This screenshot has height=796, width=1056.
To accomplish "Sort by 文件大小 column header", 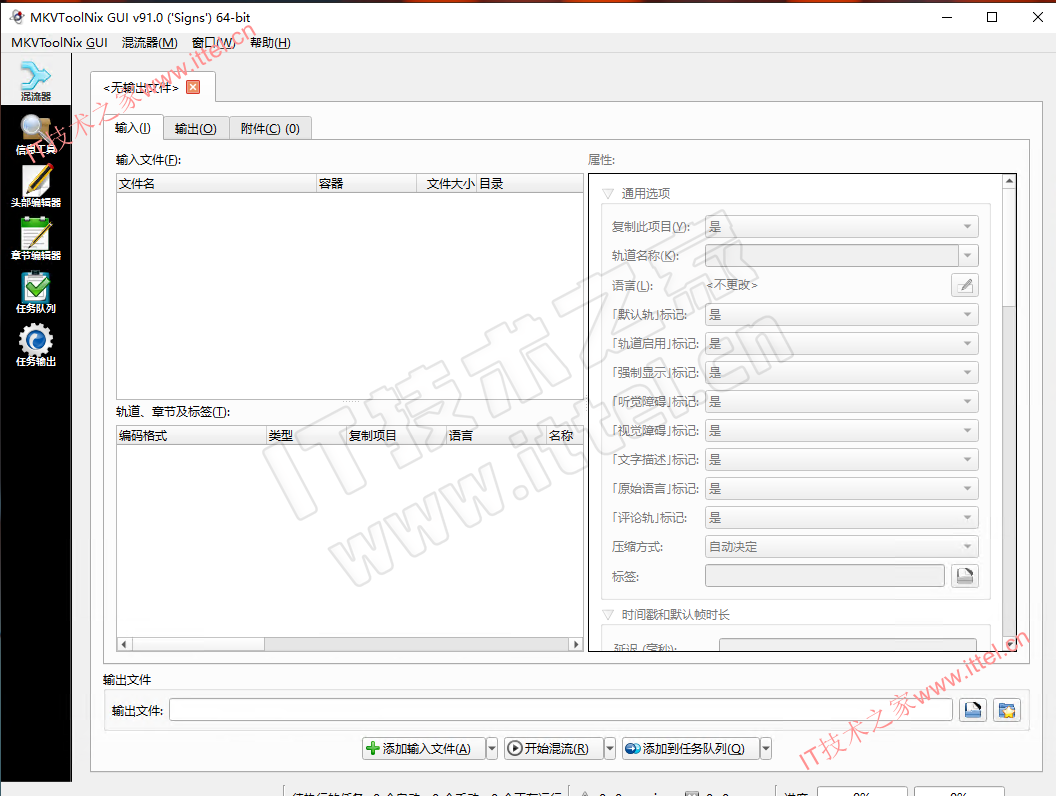I will pos(447,184).
